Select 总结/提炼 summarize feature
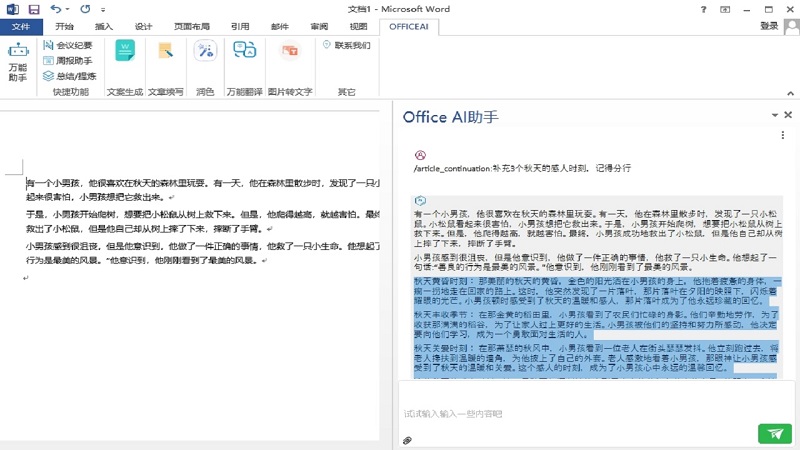The image size is (800, 450). [68, 75]
